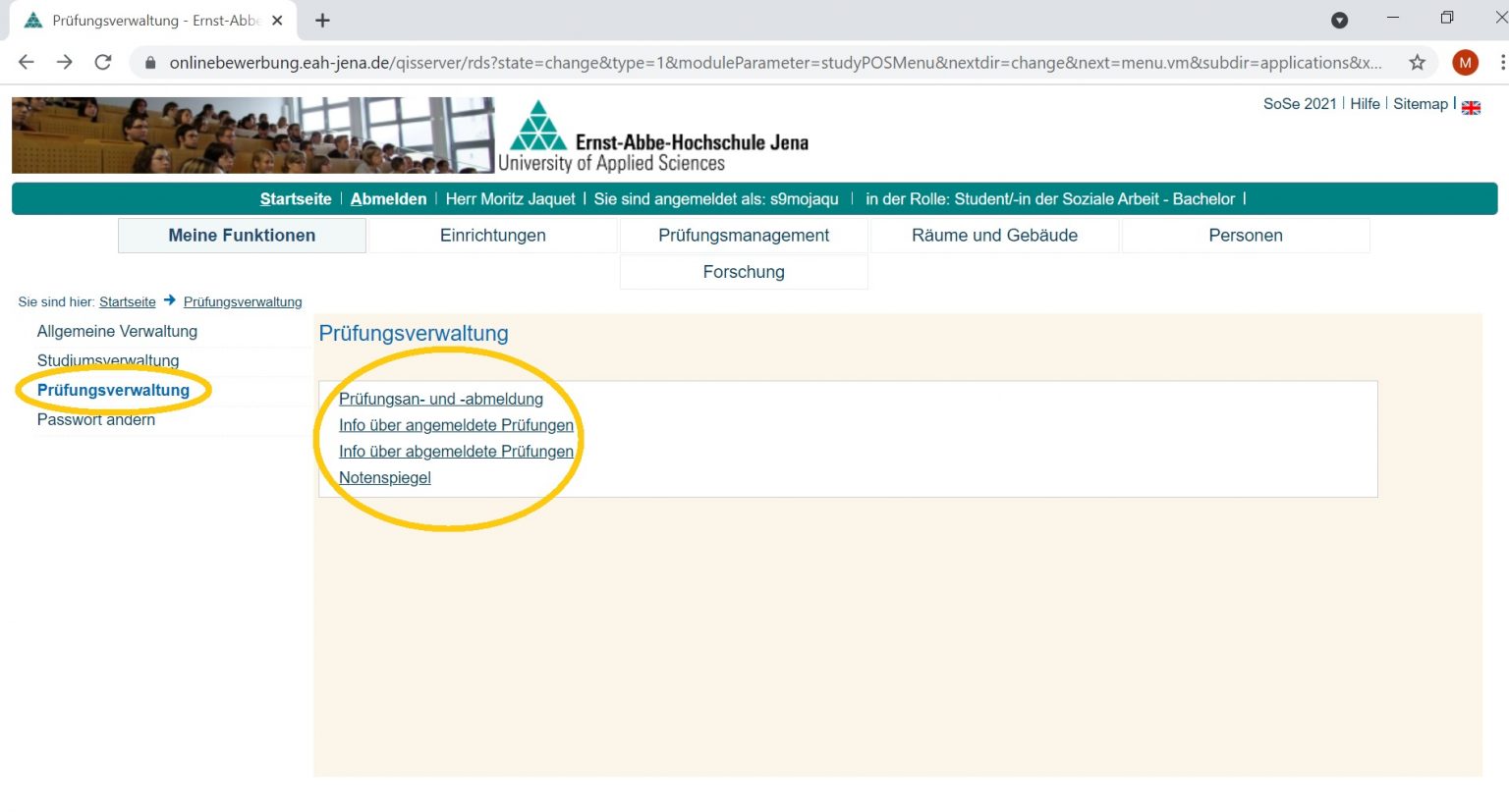Screen dimensions: 1509x812
Task: Click inside the browser address bar
Action: tap(688, 62)
